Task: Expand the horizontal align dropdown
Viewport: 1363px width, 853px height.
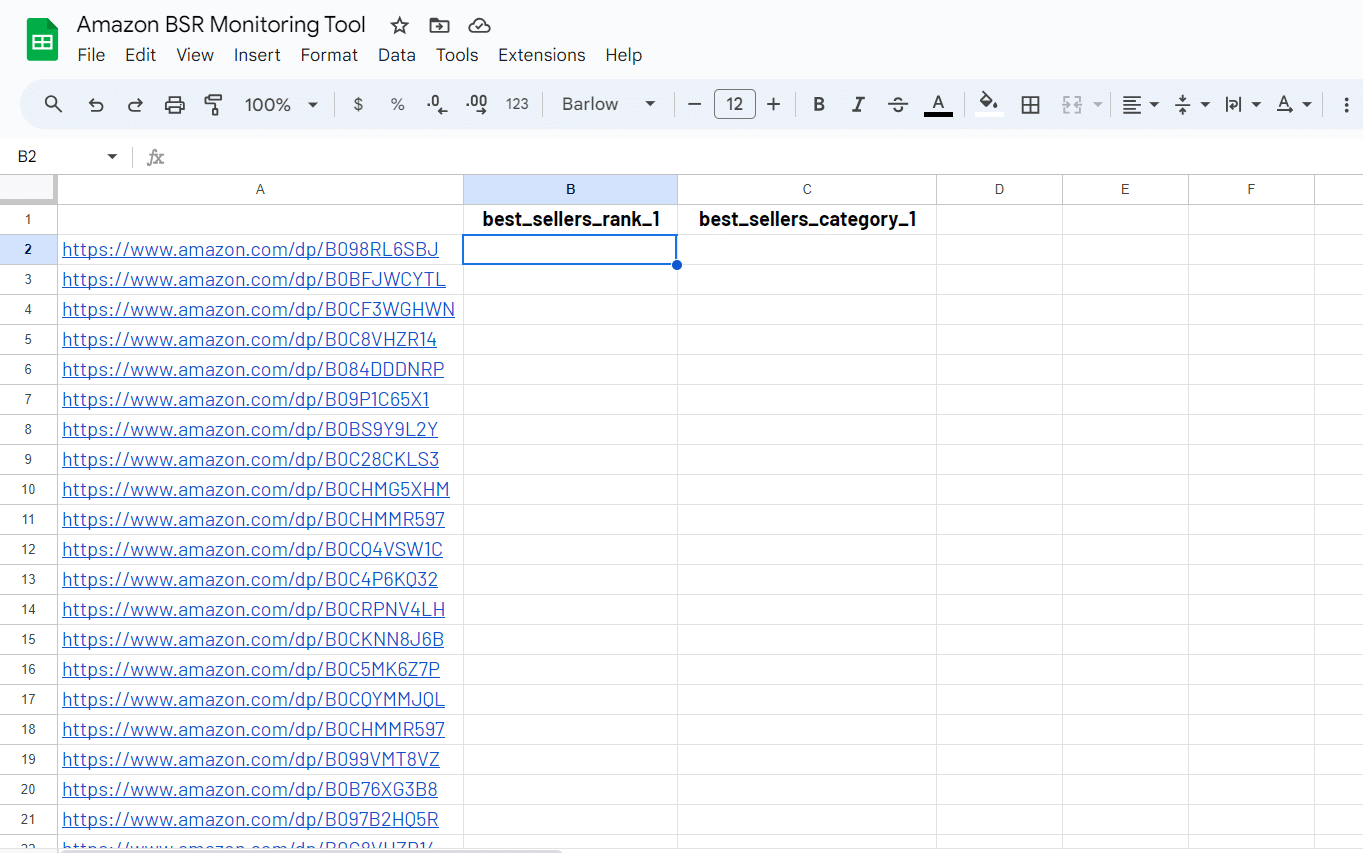Action: (1139, 104)
